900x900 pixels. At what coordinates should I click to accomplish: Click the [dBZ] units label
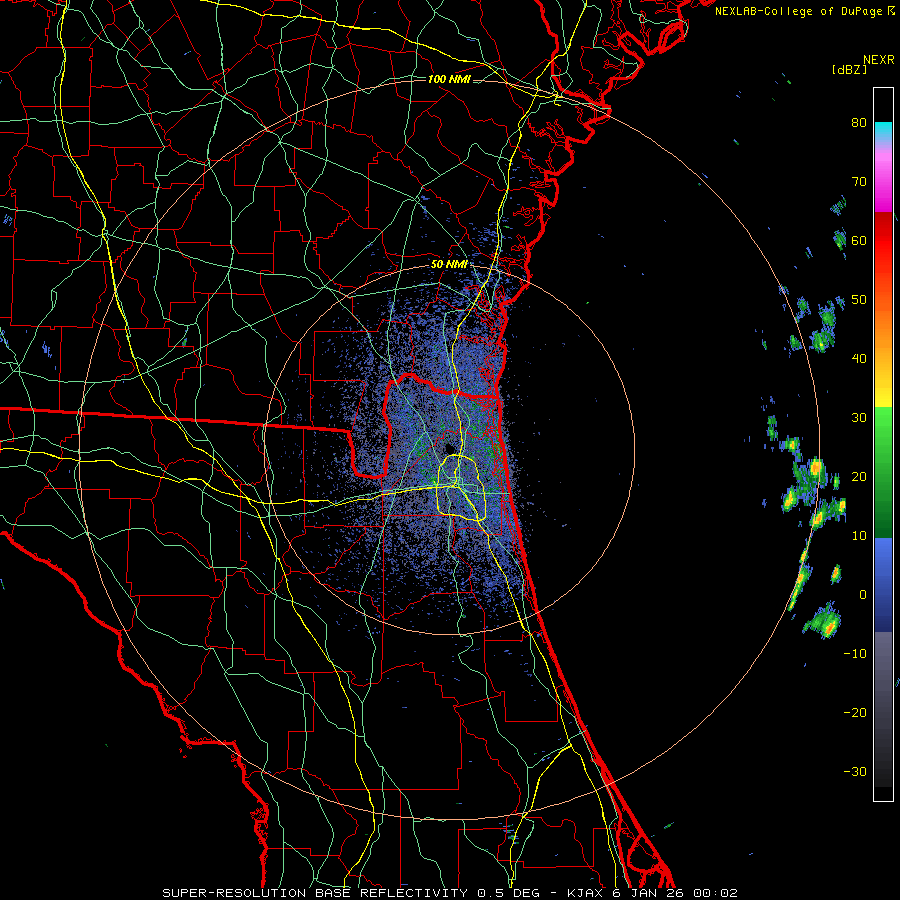point(849,69)
